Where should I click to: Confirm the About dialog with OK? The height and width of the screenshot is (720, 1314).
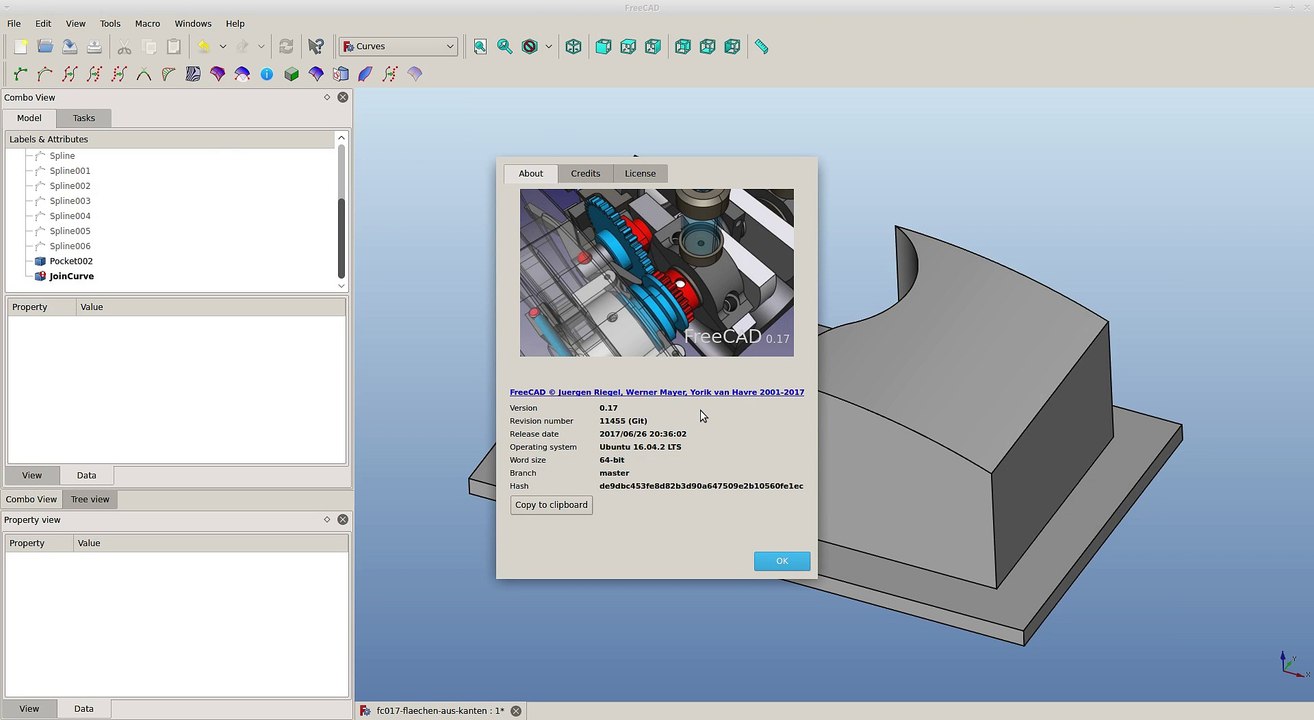click(782, 561)
